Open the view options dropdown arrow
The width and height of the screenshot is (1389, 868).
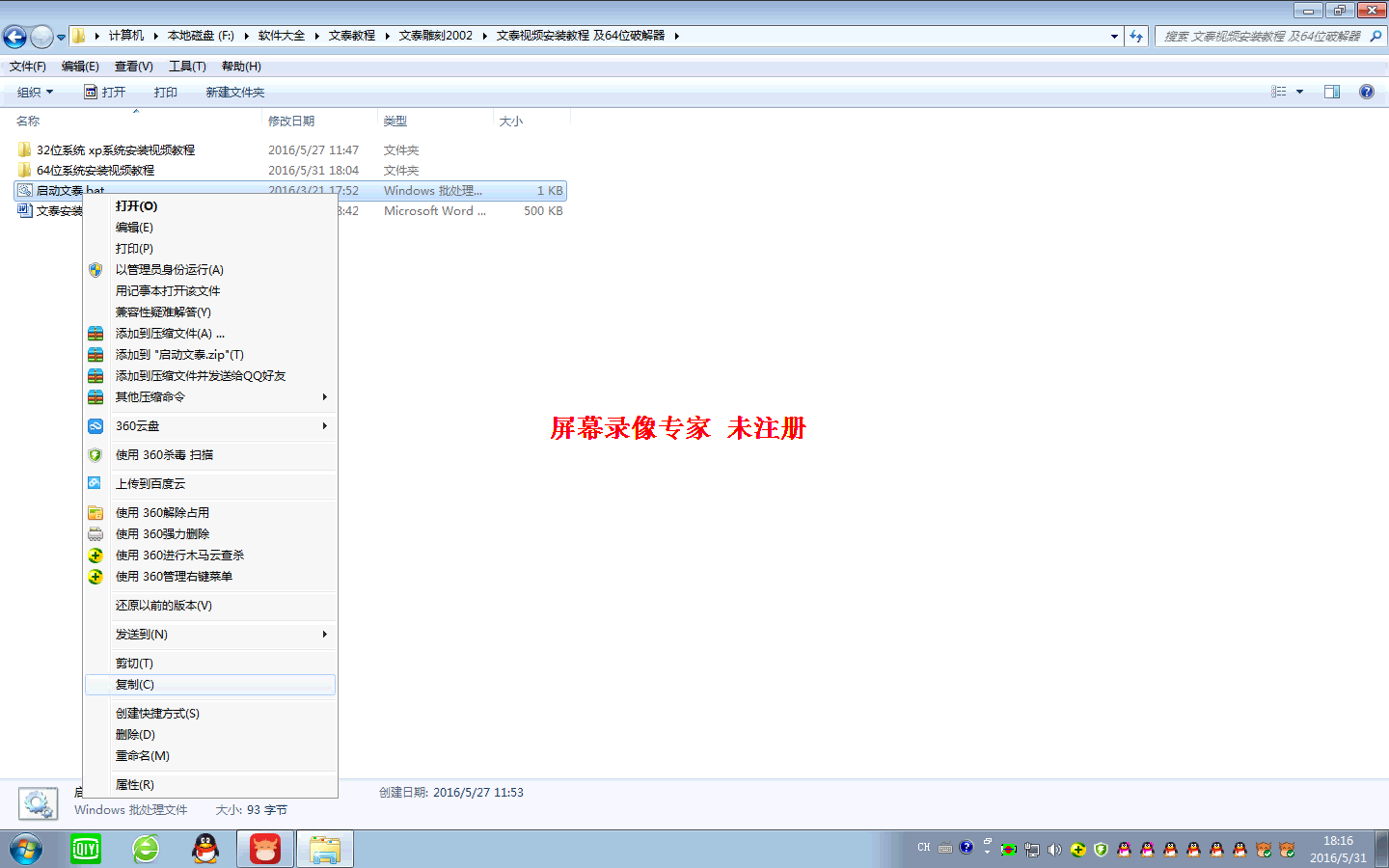coord(1299,92)
